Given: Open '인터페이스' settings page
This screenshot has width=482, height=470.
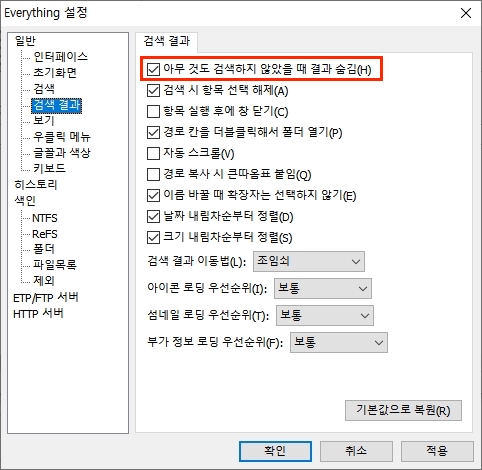Looking at the screenshot, I should coord(61,57).
